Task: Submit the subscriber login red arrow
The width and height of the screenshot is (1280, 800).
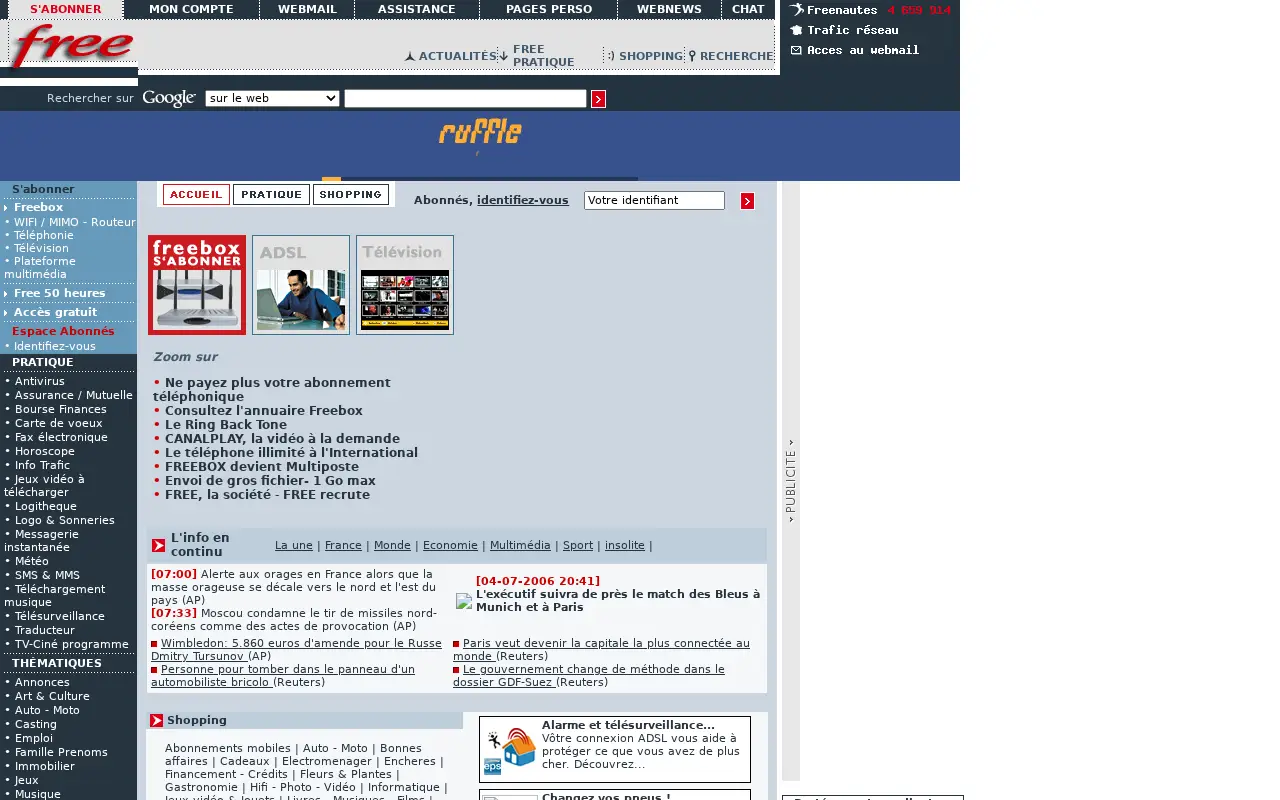Action: click(747, 201)
